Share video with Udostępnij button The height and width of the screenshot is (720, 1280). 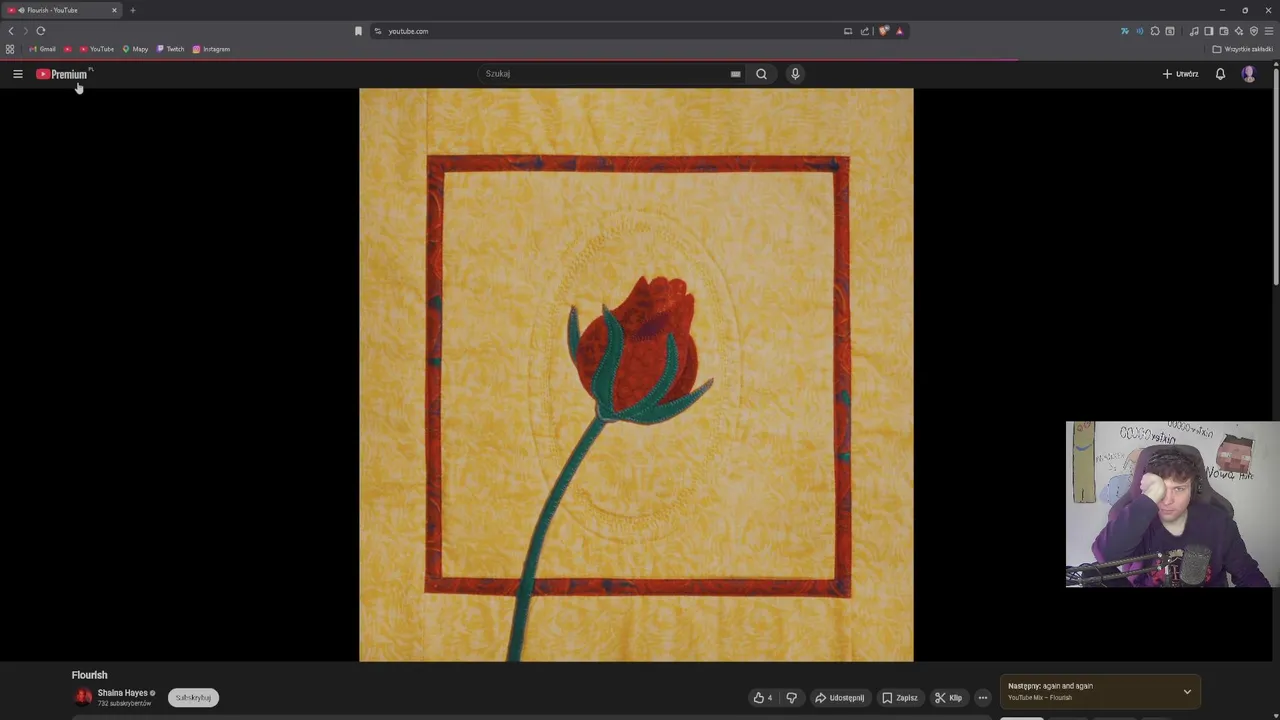pyautogui.click(x=839, y=698)
